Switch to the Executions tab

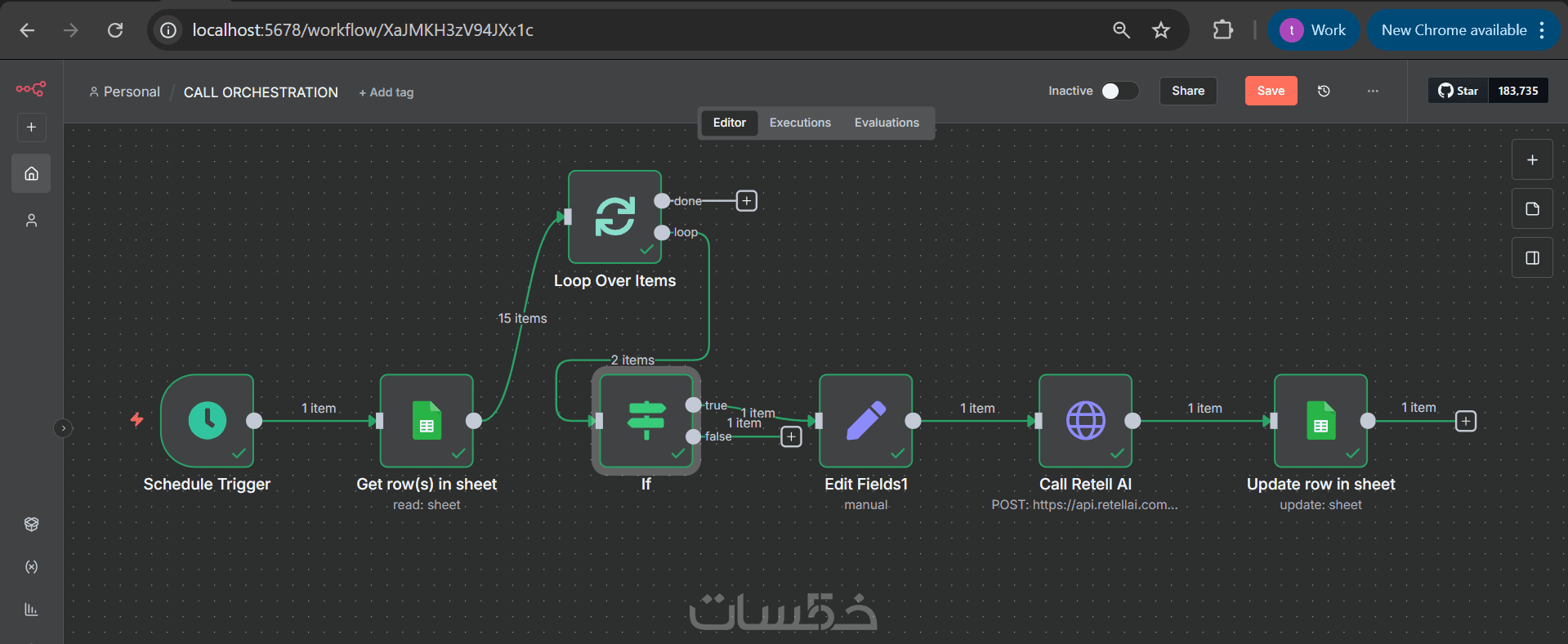[x=800, y=123]
